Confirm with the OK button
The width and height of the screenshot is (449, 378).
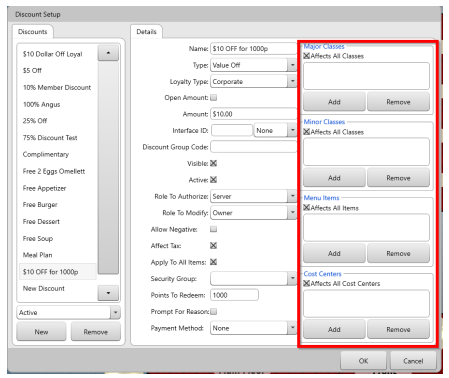363,361
